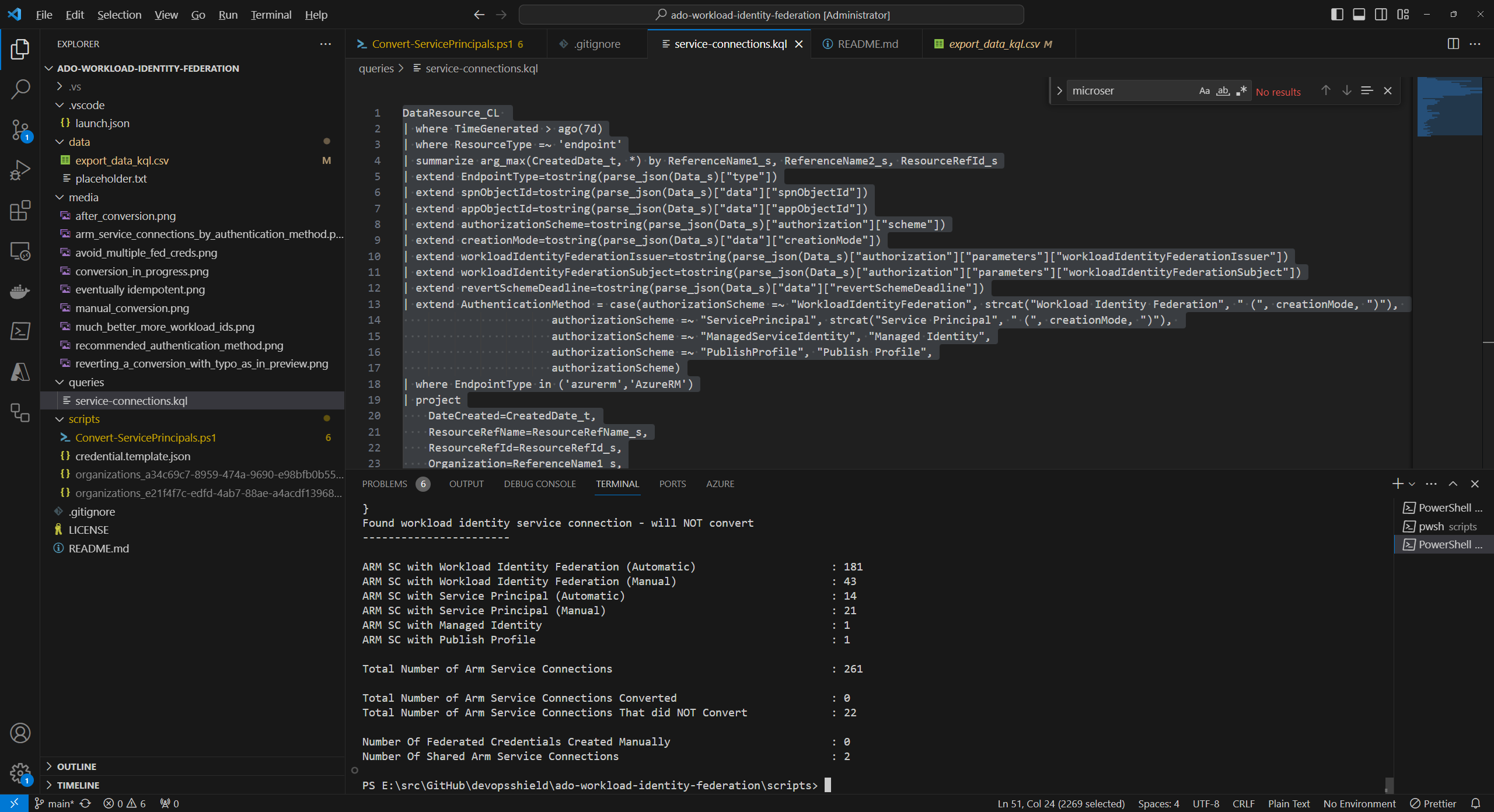This screenshot has height=812, width=1494.
Task: Click the remote window status bar icon
Action: [14, 803]
